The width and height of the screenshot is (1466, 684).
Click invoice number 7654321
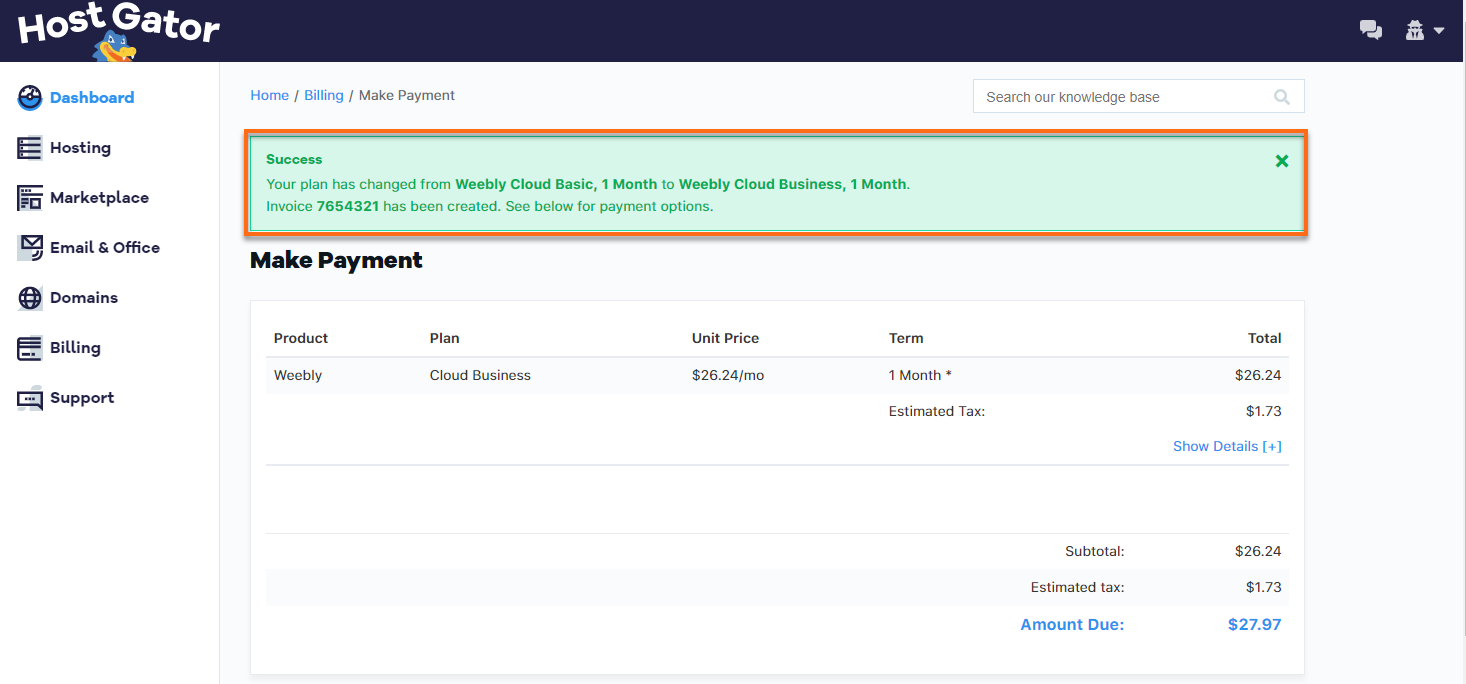click(347, 206)
